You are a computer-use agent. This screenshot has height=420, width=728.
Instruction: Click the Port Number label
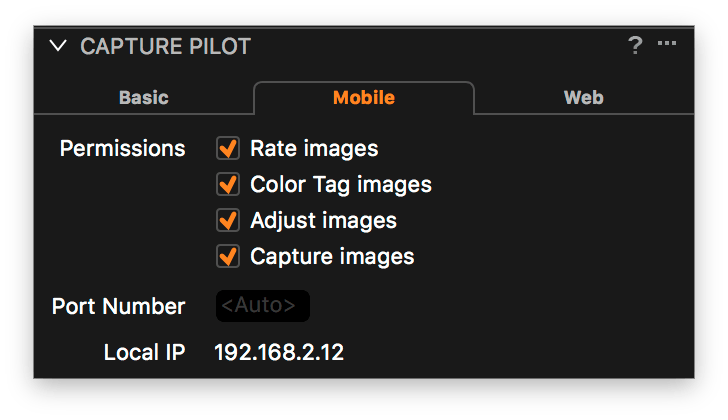[118, 306]
